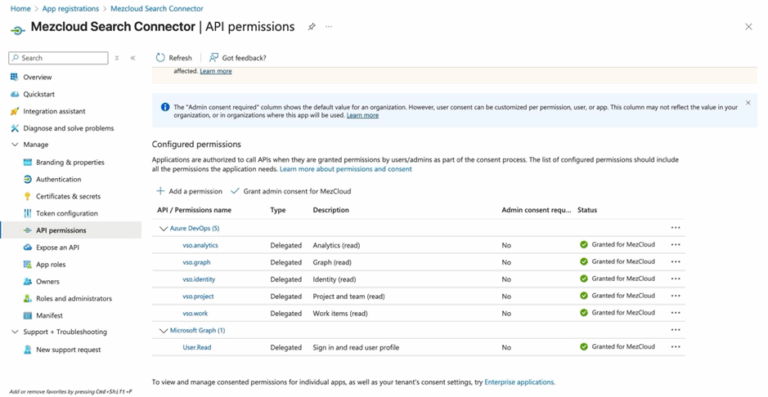Open the vso.identity permission
Viewport: 768px width, 397px height.
pyautogui.click(x=199, y=280)
